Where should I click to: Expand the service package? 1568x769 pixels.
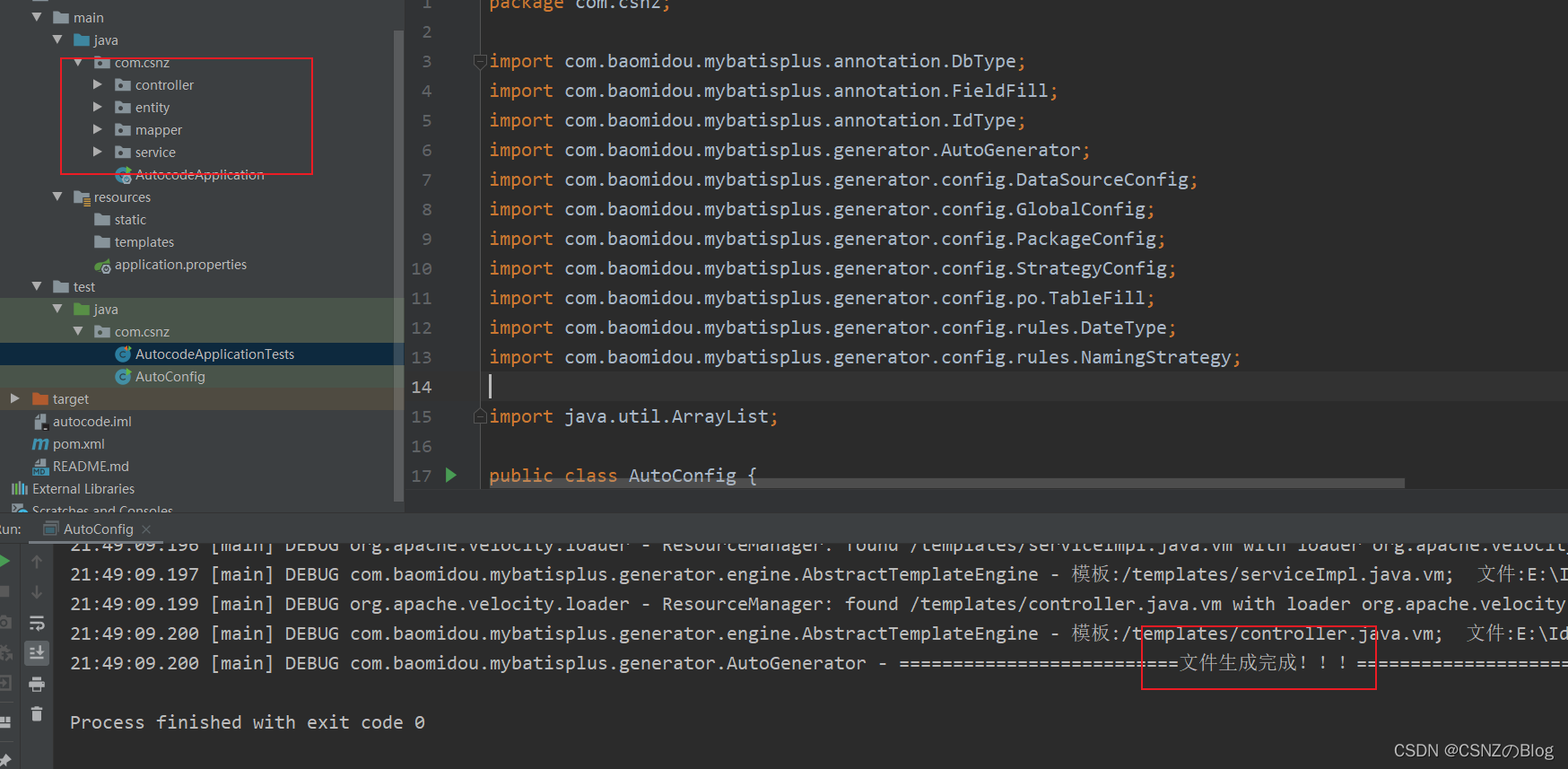tap(98, 152)
